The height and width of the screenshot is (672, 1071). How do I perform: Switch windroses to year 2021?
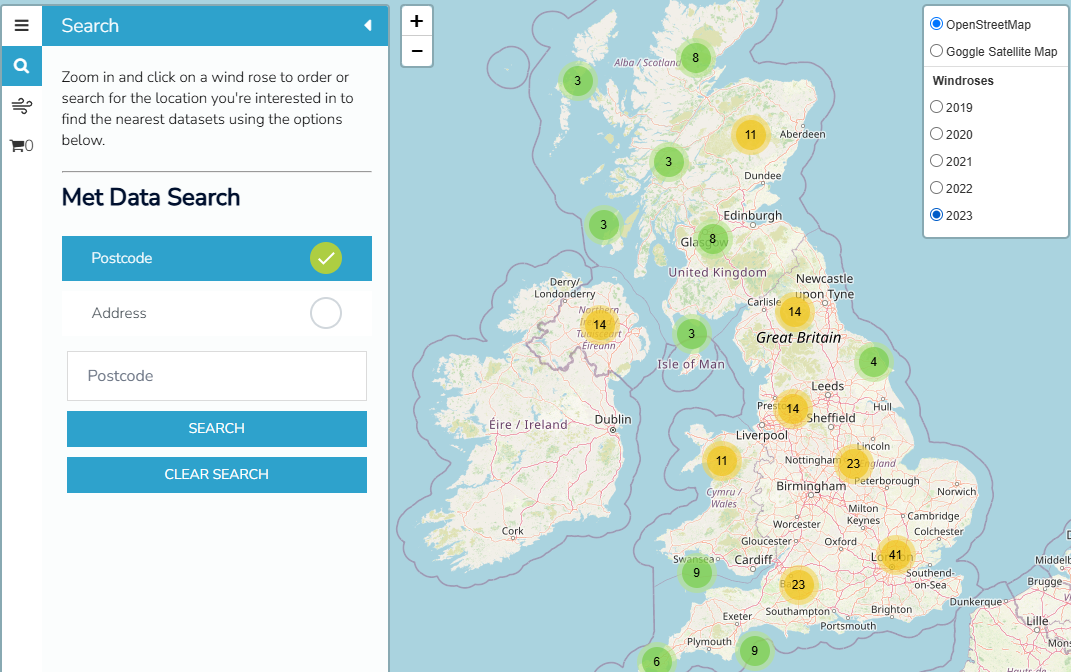[936, 160]
